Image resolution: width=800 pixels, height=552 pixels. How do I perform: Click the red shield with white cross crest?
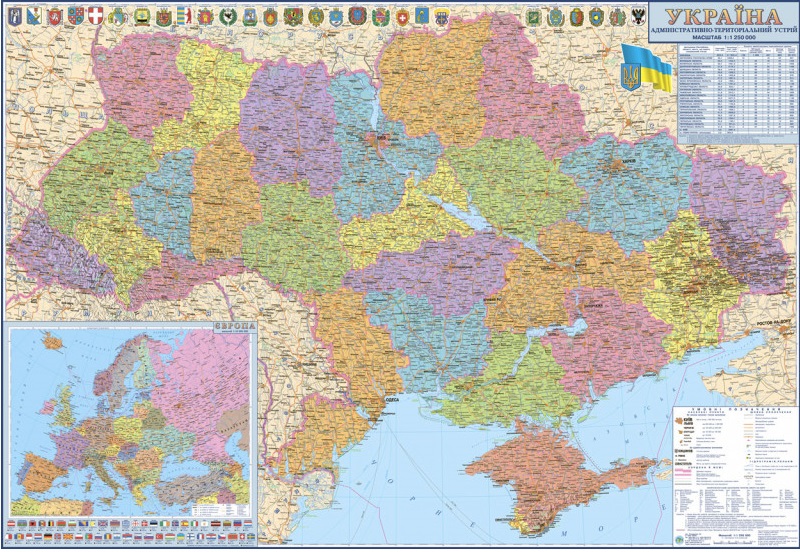click(95, 15)
